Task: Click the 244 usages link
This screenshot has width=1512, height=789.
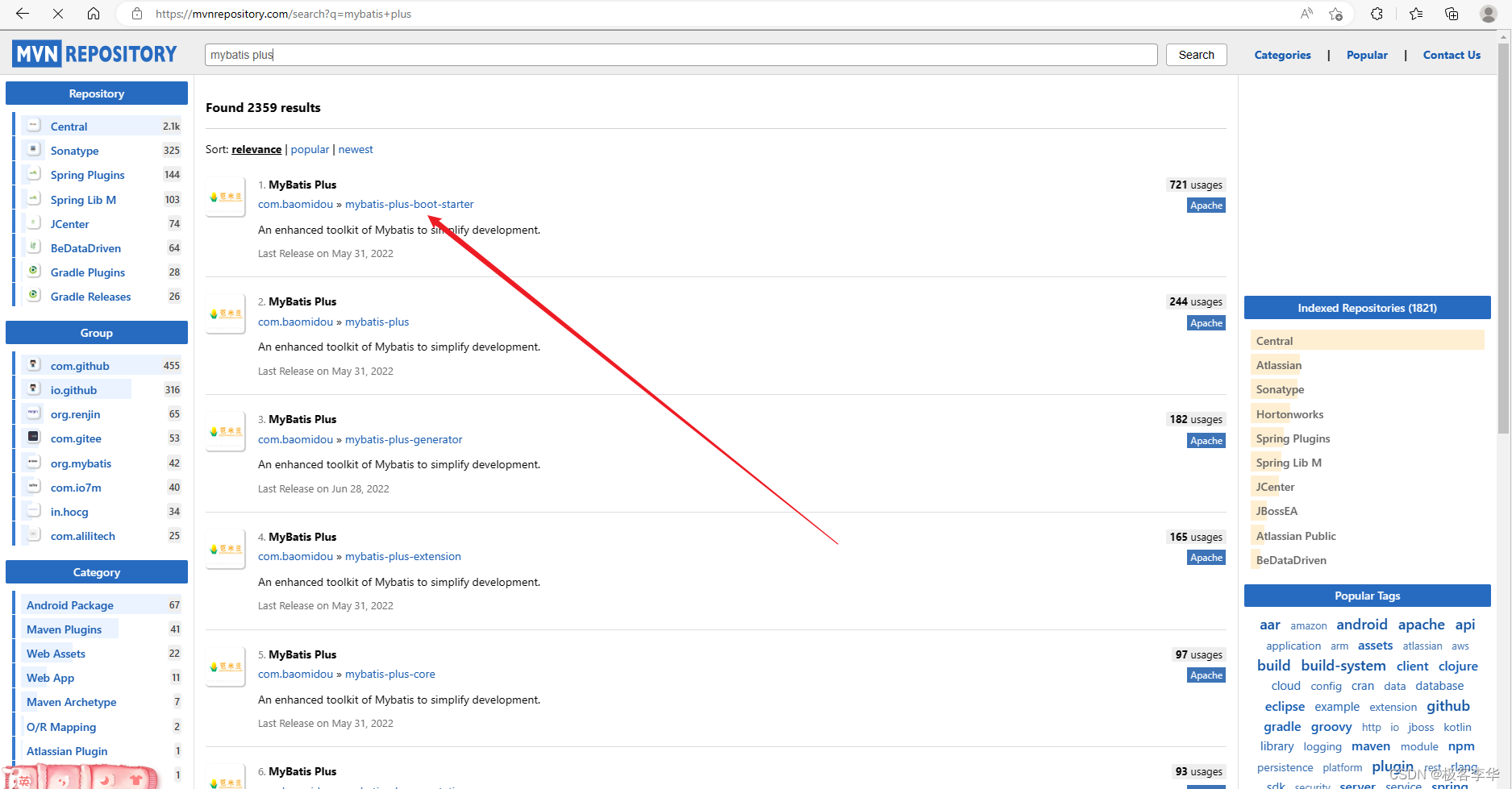Action: tap(1196, 301)
